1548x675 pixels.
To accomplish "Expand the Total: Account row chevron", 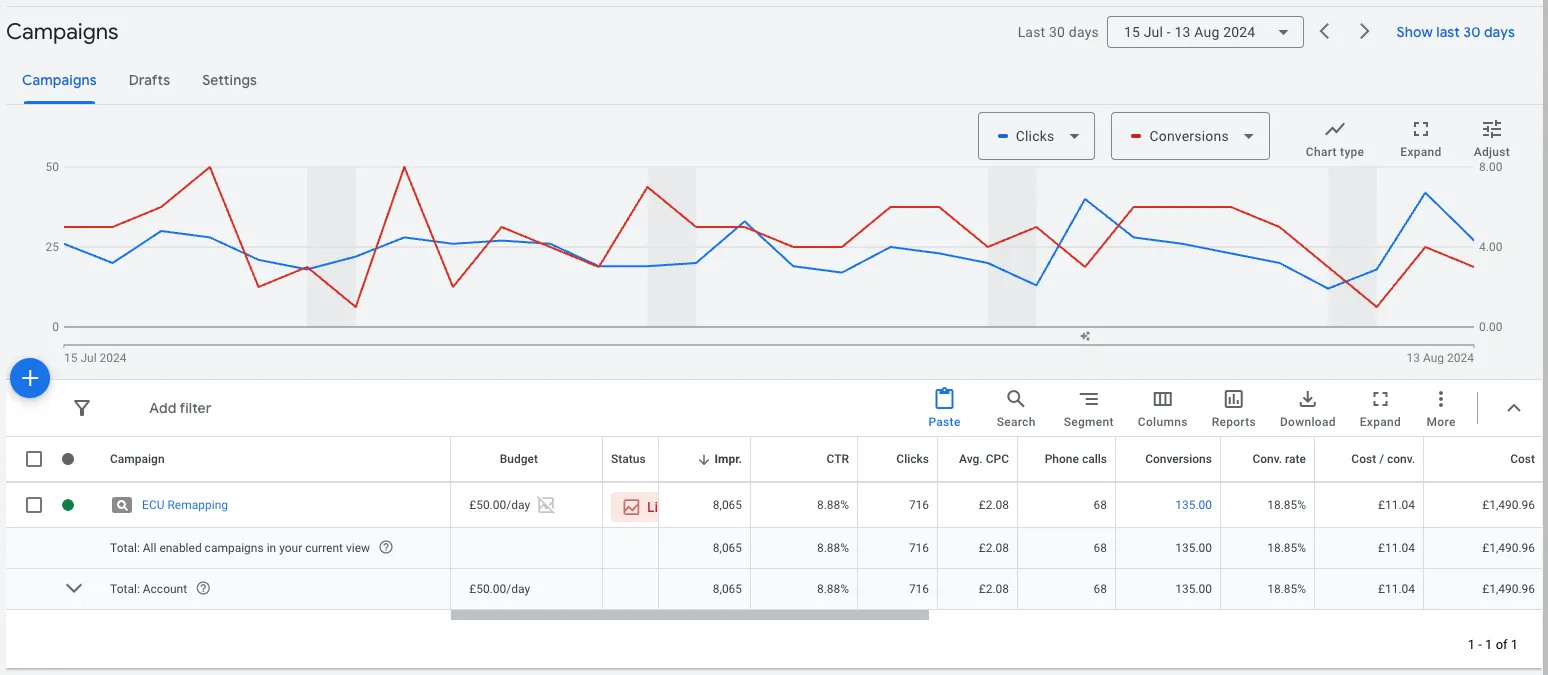I will tap(73, 589).
